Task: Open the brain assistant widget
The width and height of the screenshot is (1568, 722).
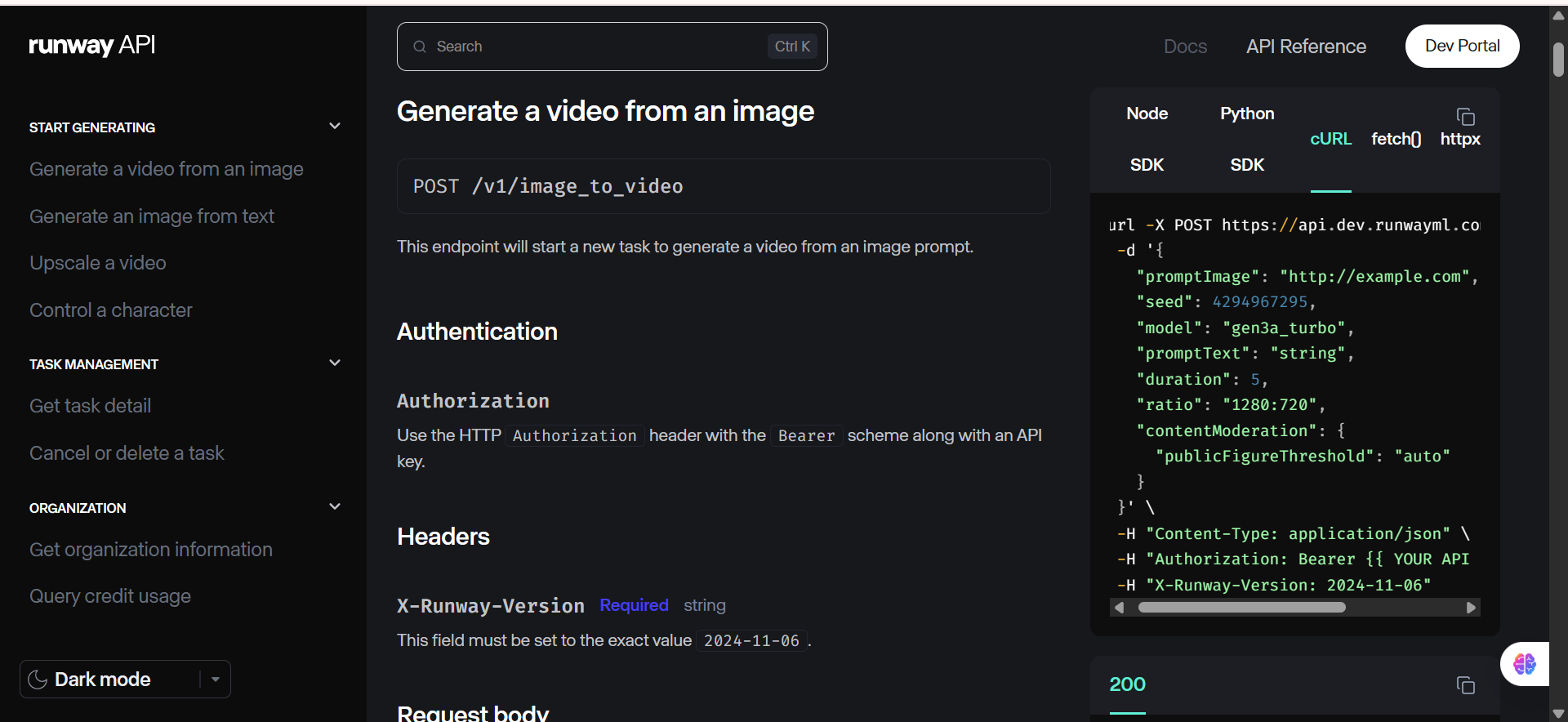Action: click(x=1524, y=663)
